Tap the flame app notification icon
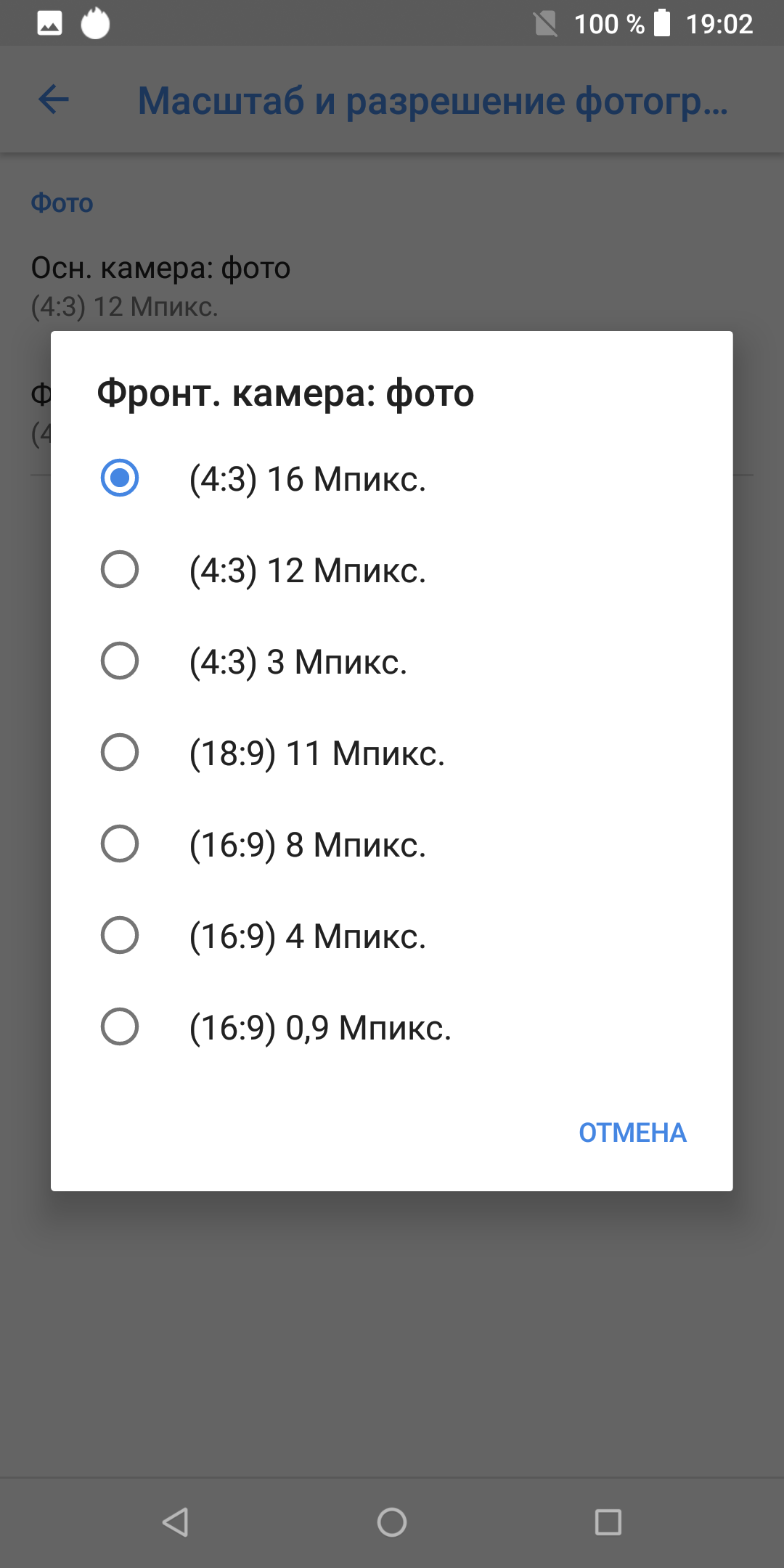This screenshot has width=784, height=1568. pos(95,23)
